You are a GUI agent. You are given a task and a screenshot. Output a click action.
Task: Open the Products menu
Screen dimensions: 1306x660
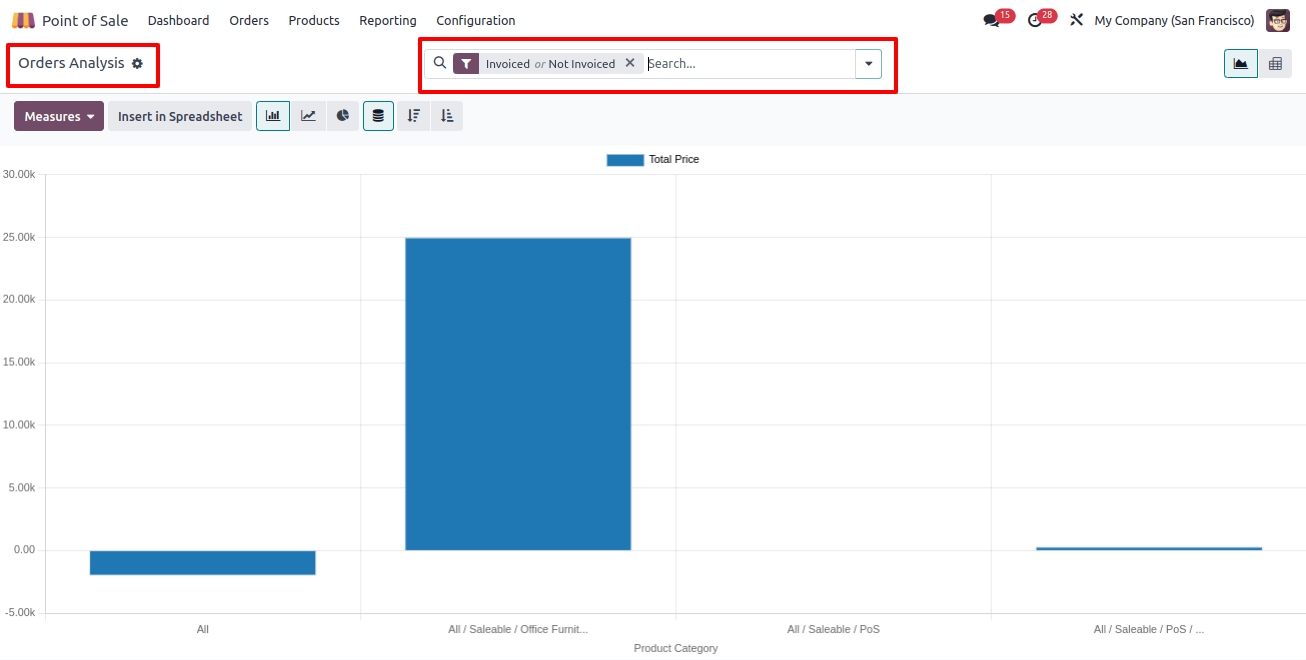[314, 20]
